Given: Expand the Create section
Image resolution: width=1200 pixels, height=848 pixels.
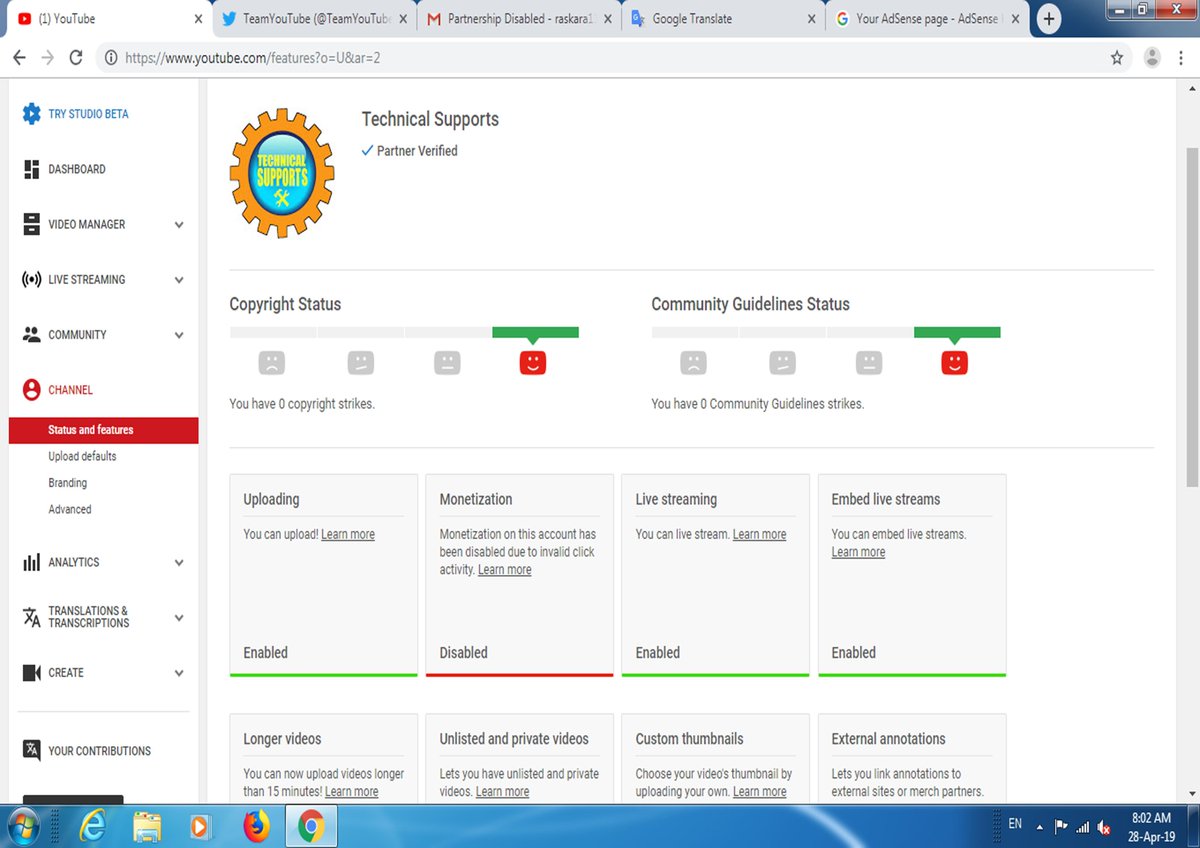Looking at the screenshot, I should click(x=179, y=673).
